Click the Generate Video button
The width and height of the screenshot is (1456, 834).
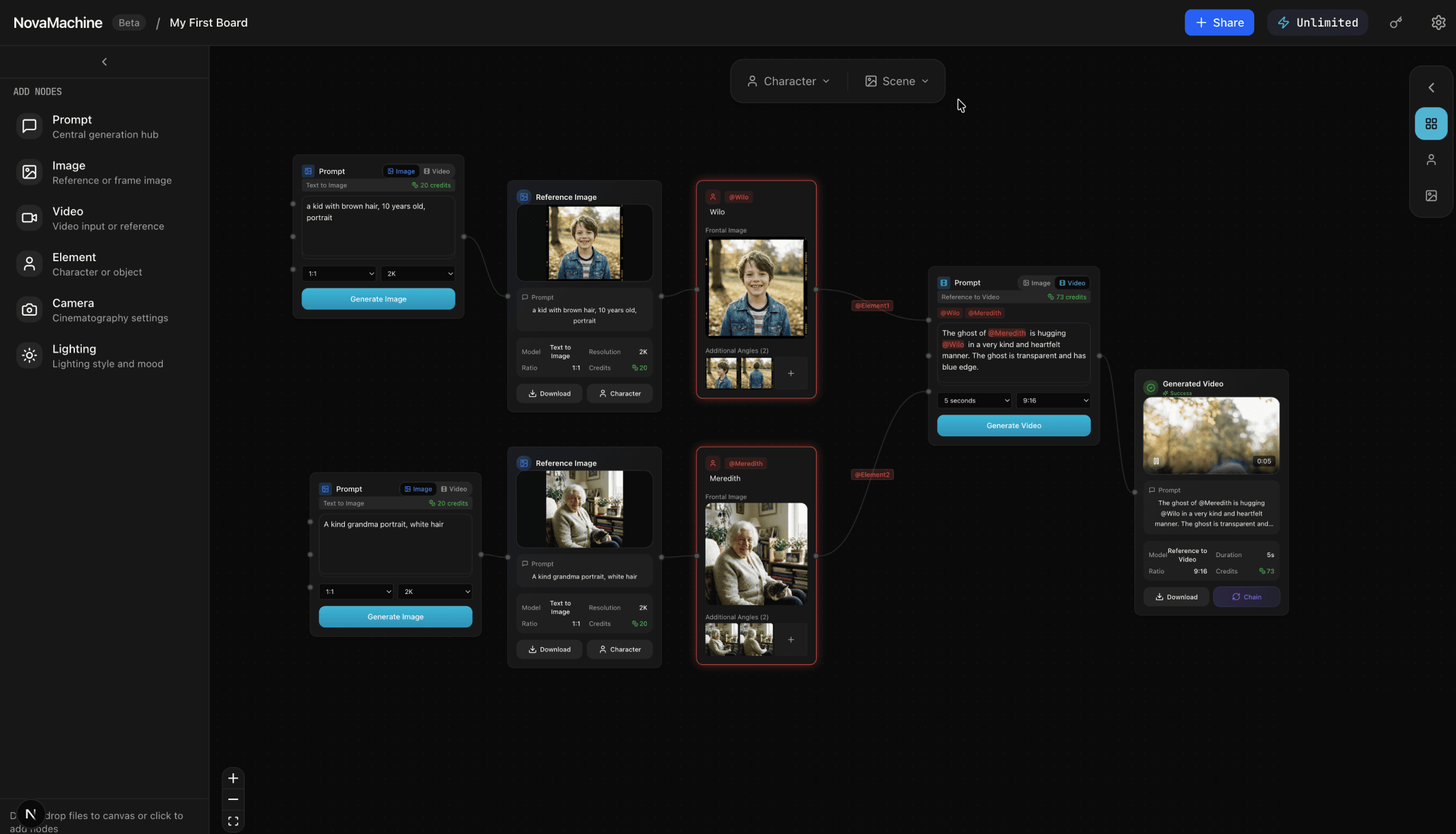pos(1014,425)
